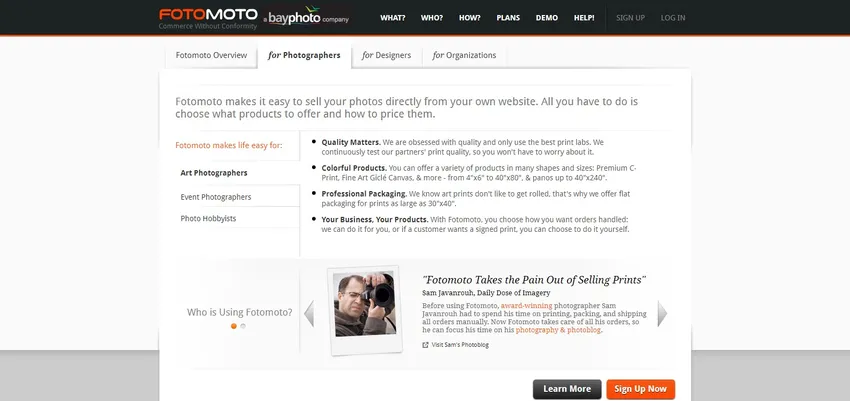Viewport: 850px width, 401px height.
Task: Open the HOW? menu item
Action: click(x=469, y=18)
